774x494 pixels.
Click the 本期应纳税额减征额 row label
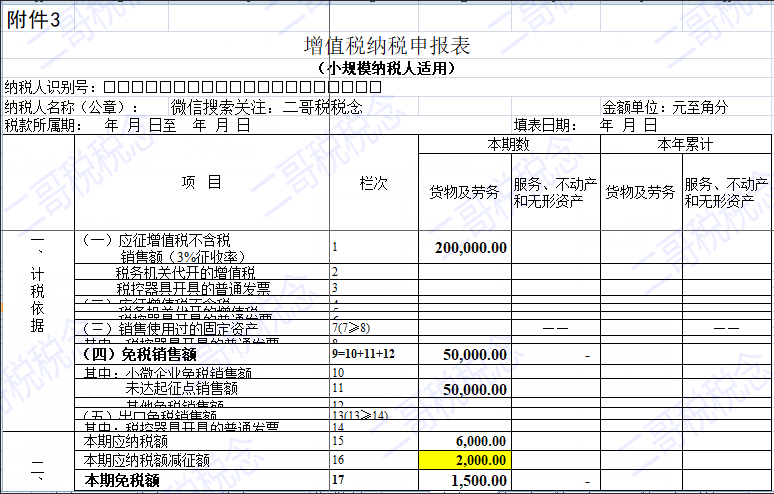coord(201,460)
